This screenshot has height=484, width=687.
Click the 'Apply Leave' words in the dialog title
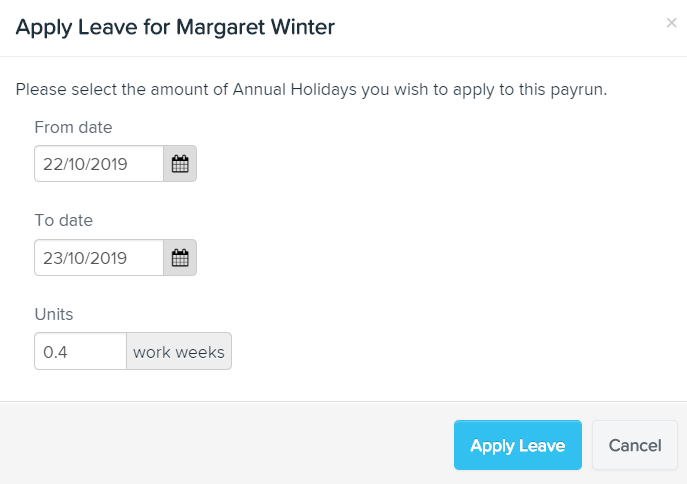pos(77,27)
